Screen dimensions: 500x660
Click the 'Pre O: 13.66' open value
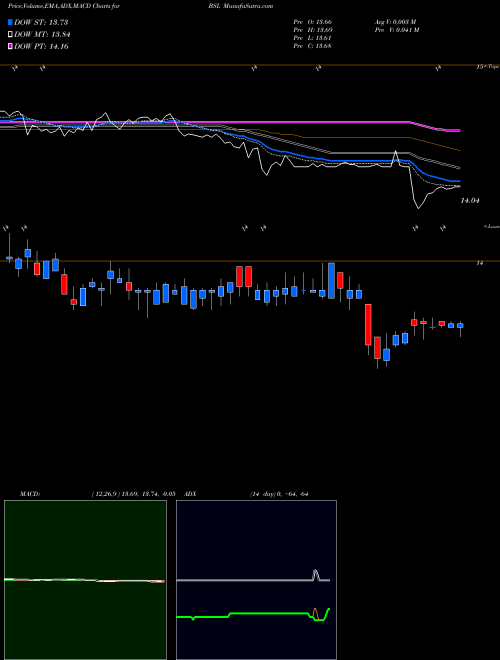[312, 22]
